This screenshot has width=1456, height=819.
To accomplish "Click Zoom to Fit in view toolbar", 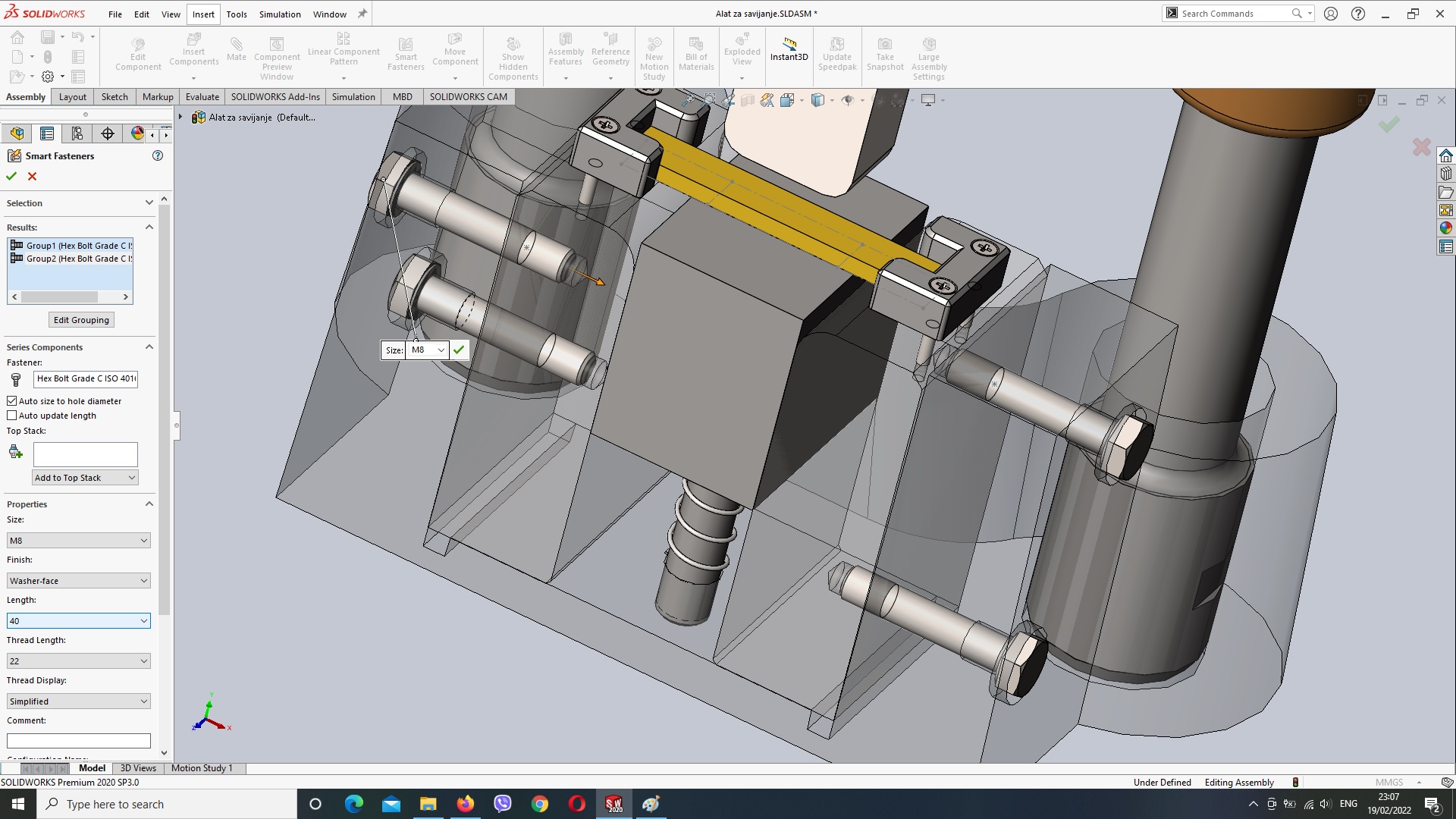I will point(688,100).
